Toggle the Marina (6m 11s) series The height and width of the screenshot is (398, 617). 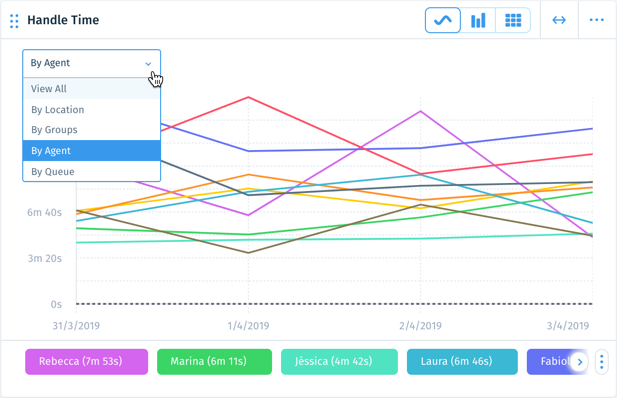214,361
